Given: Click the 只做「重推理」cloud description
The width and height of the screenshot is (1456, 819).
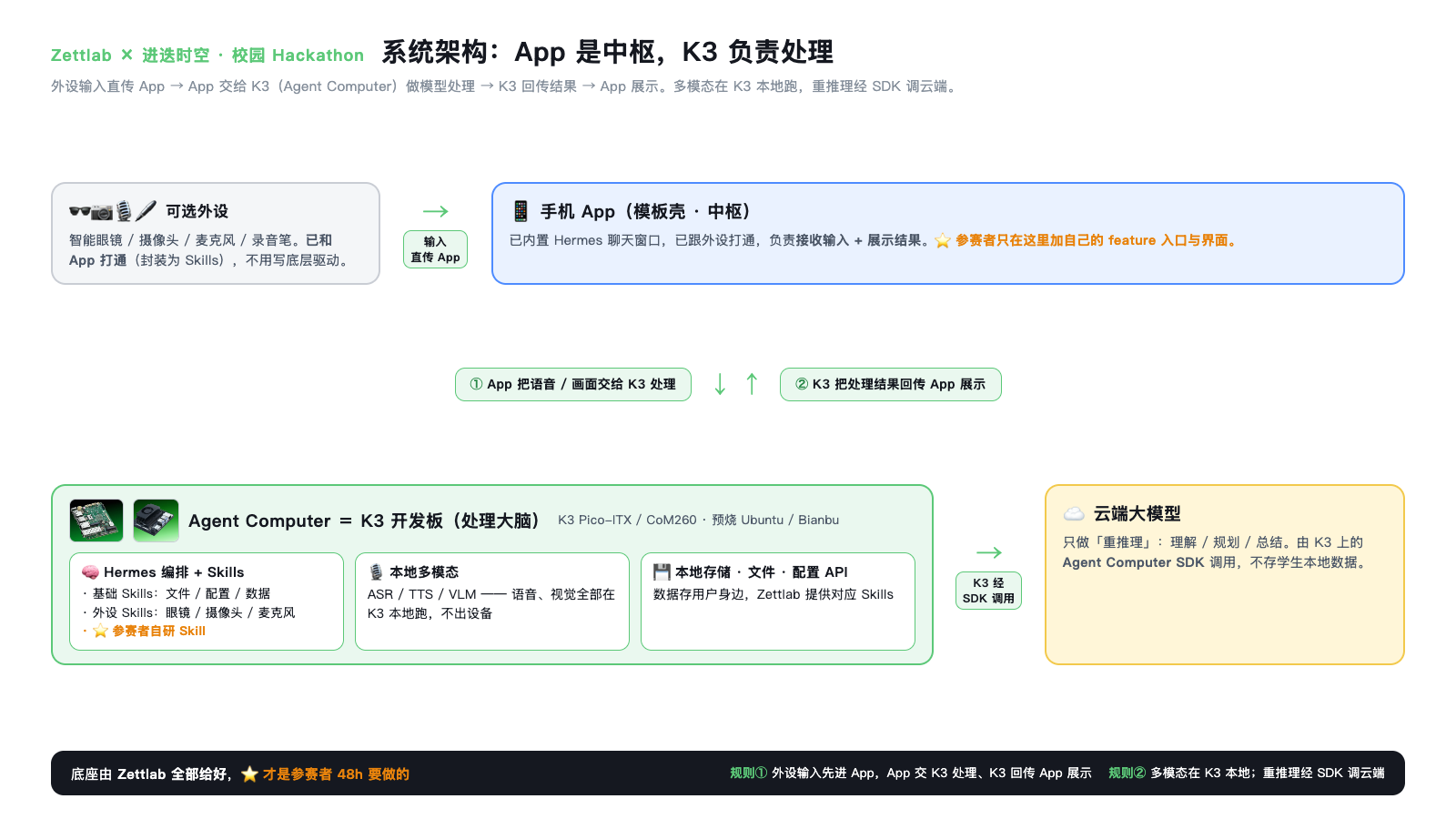Looking at the screenshot, I should 1214,552.
